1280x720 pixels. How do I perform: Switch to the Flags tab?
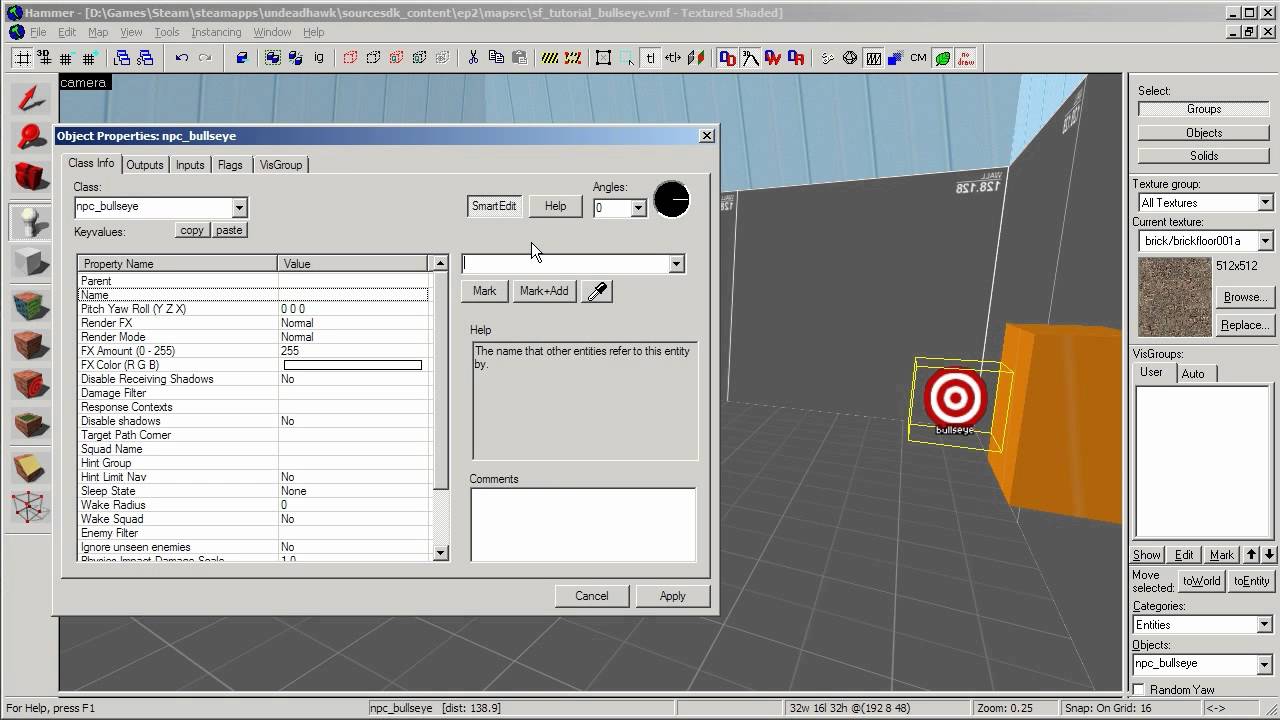tap(230, 165)
